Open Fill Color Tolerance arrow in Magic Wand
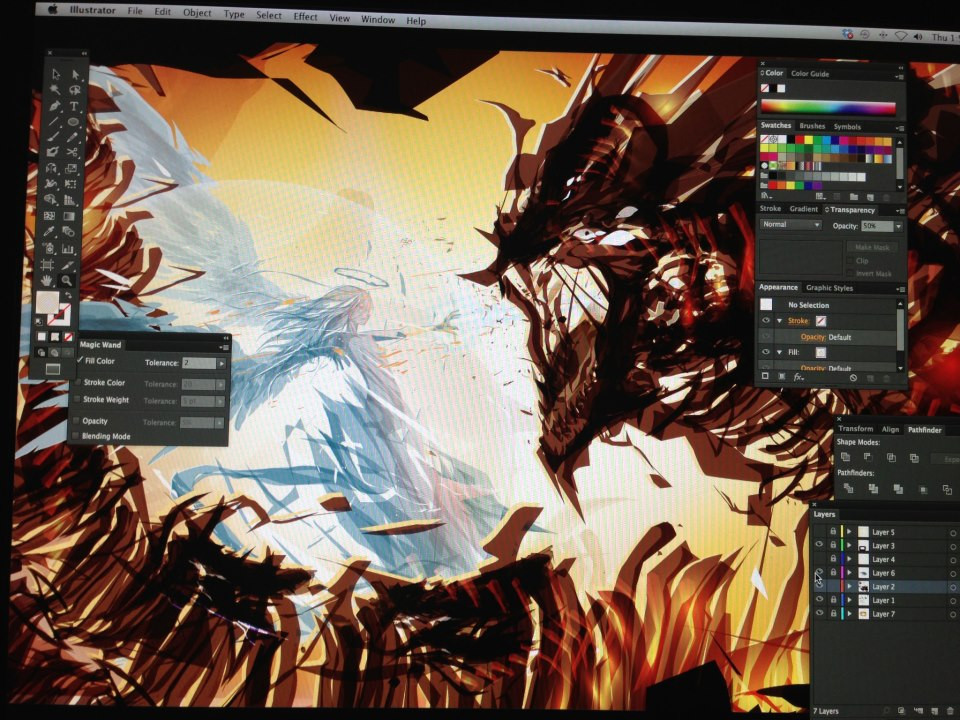 click(x=222, y=364)
